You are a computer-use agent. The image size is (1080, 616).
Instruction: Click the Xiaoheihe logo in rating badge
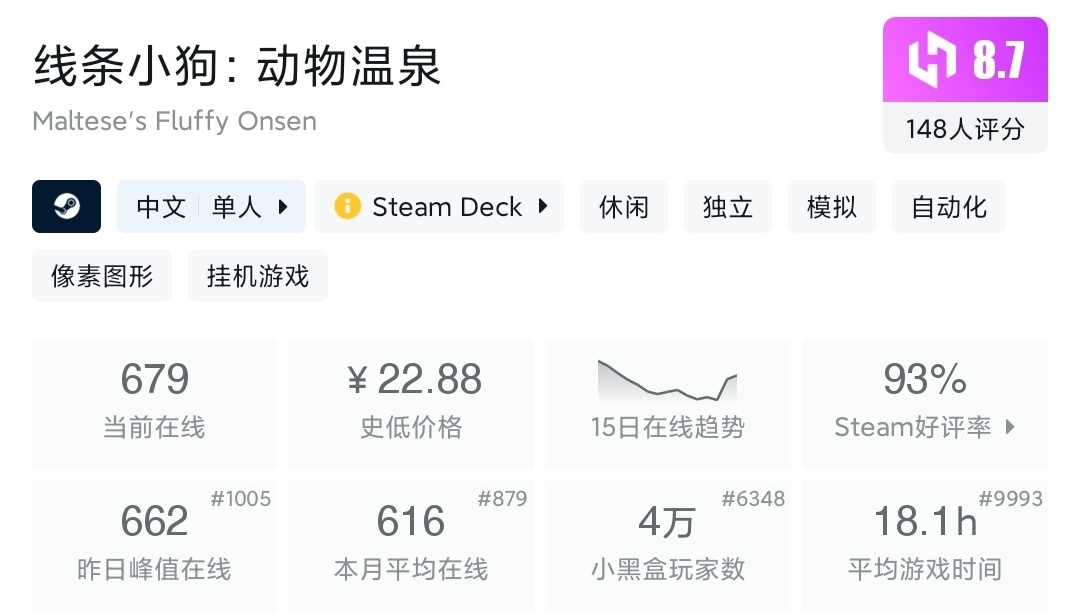click(931, 60)
